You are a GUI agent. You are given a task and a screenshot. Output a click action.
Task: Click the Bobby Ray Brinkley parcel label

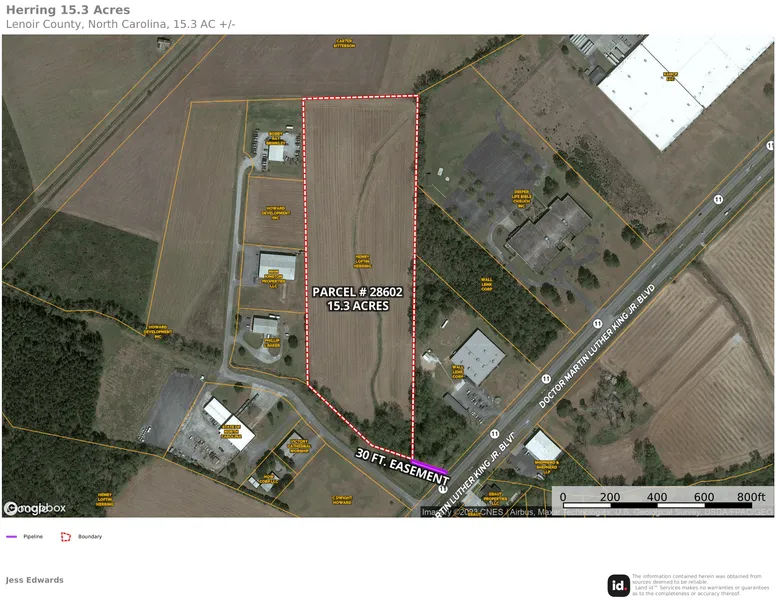[276, 138]
